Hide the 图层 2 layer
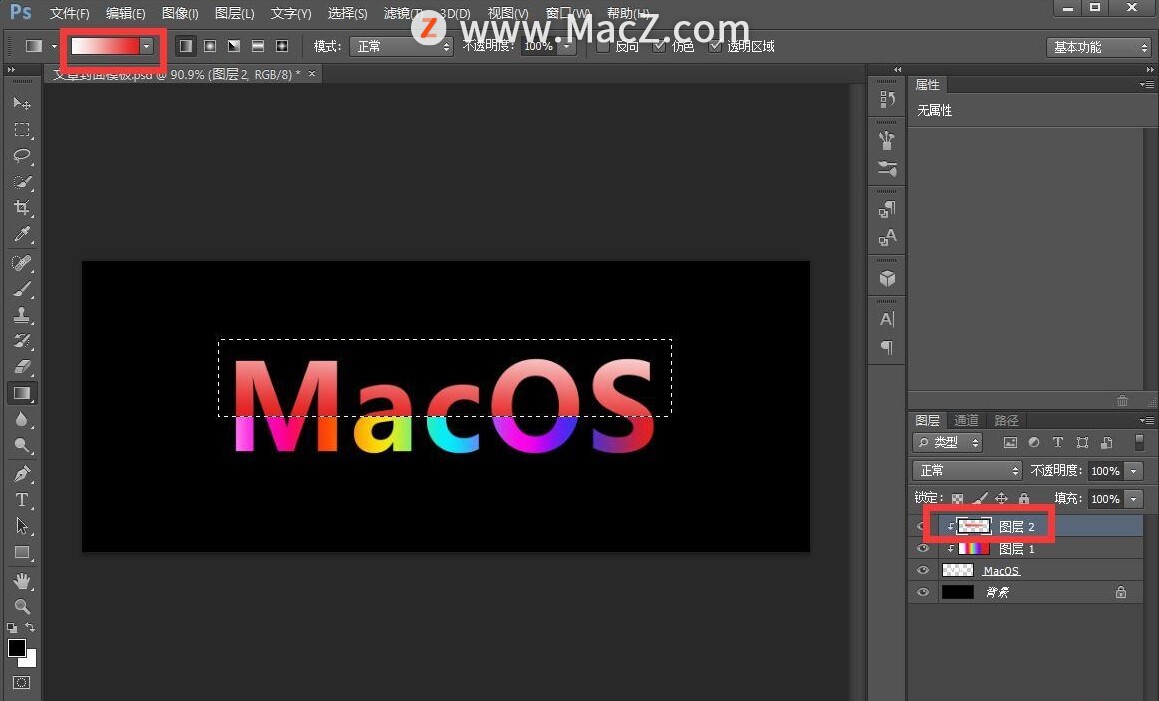The image size is (1159, 701). [922, 526]
